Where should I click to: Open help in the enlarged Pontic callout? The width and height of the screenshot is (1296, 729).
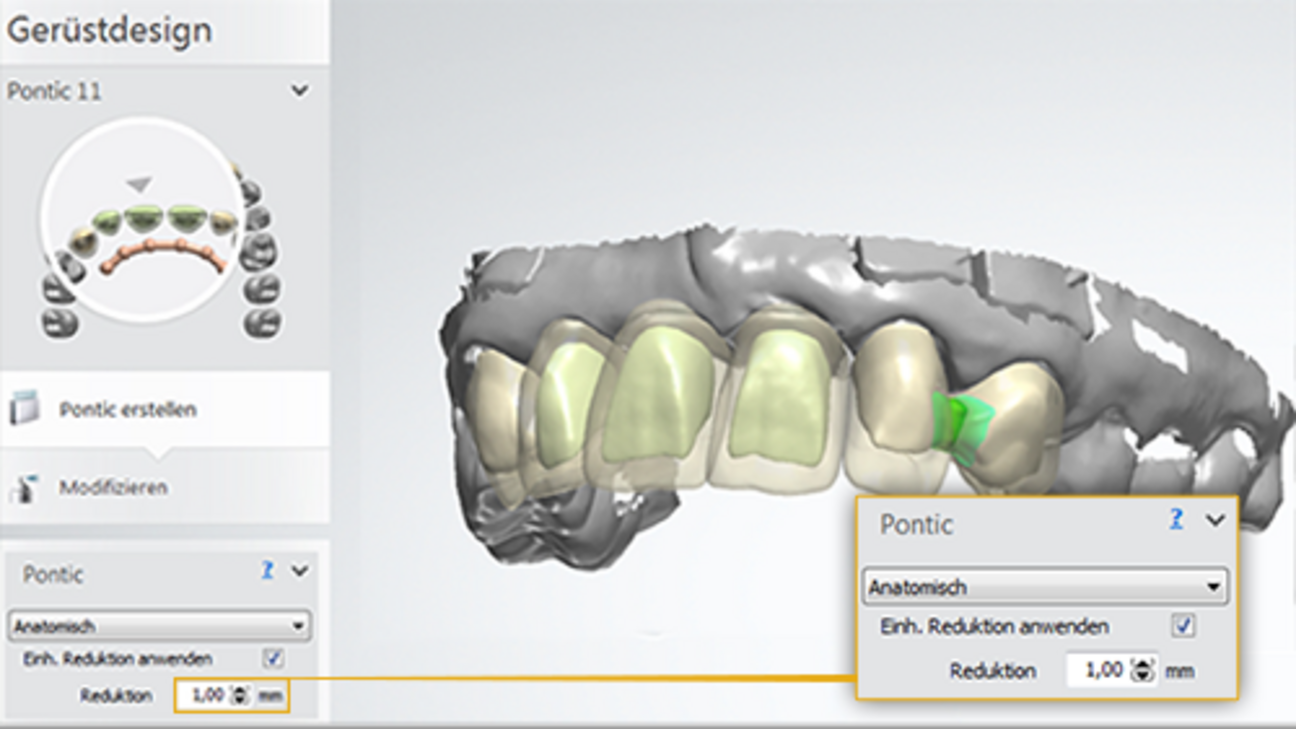1176,519
